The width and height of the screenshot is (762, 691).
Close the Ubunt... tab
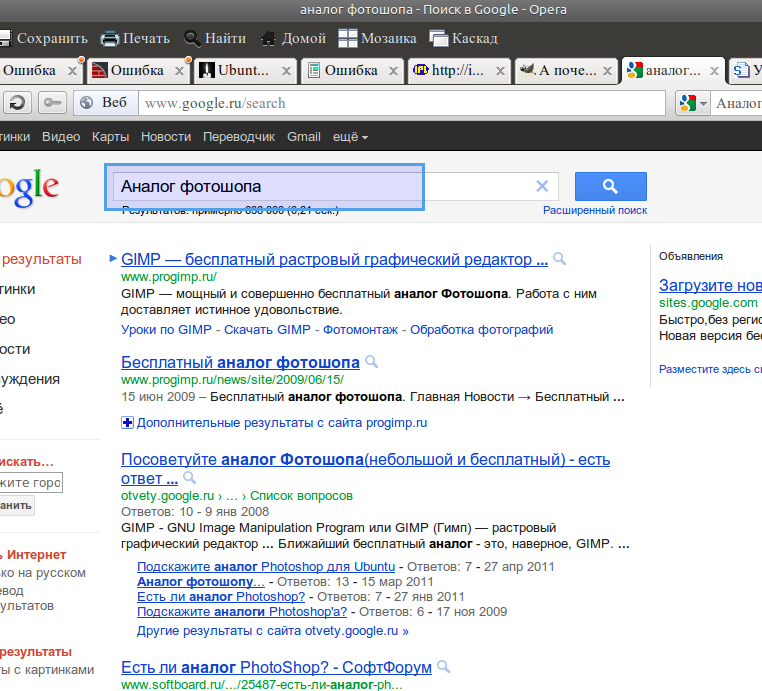pos(286,71)
